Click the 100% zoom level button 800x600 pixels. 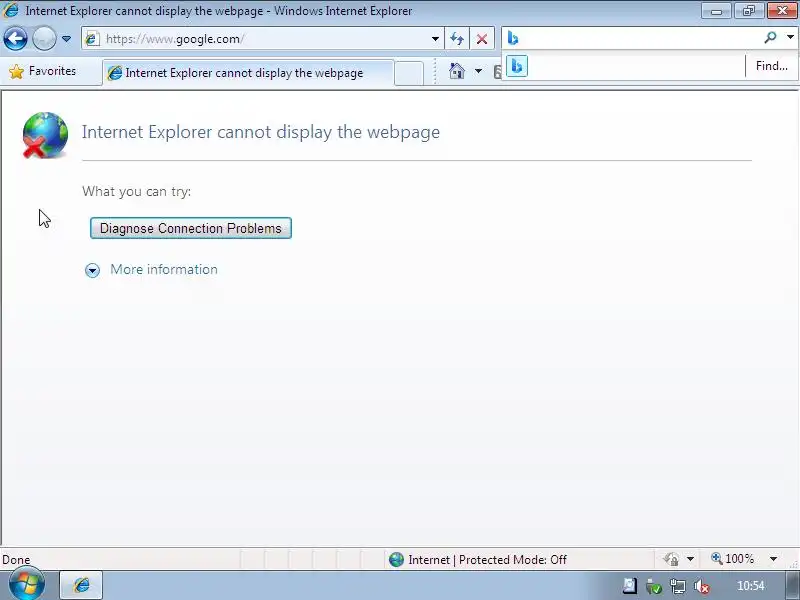pos(733,559)
